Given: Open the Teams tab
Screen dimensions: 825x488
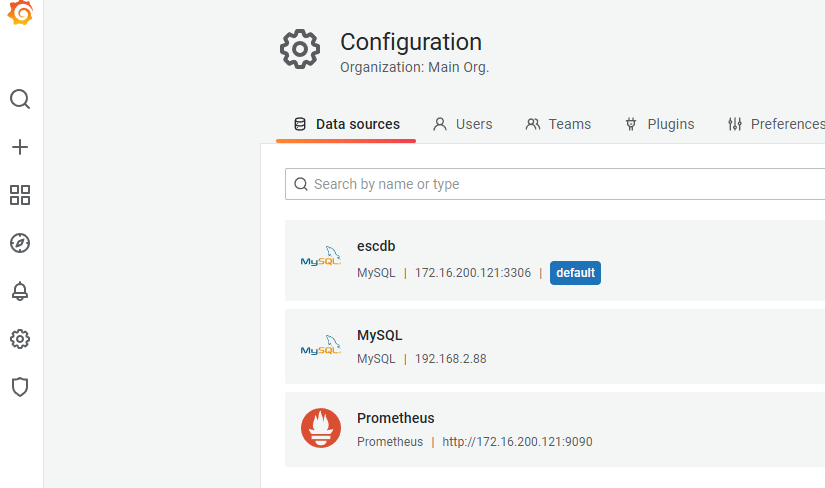Looking at the screenshot, I should coord(558,124).
